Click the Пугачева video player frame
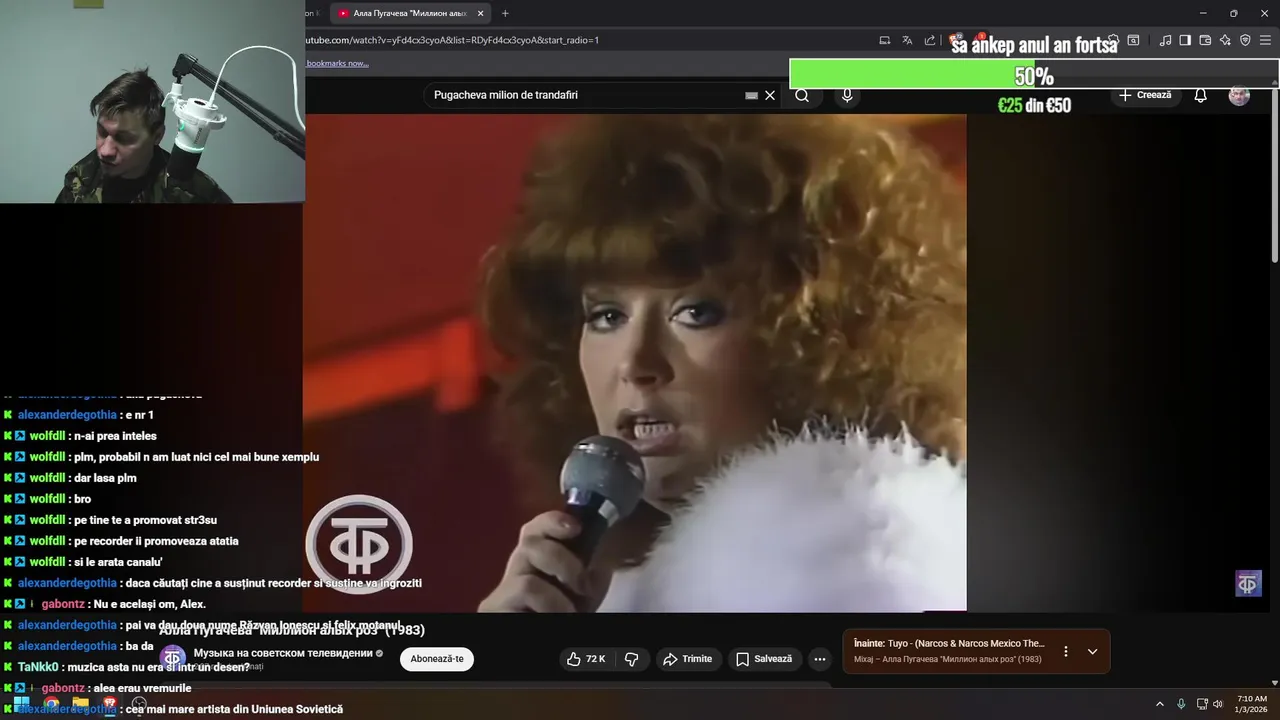The height and width of the screenshot is (720, 1280). [x=635, y=362]
